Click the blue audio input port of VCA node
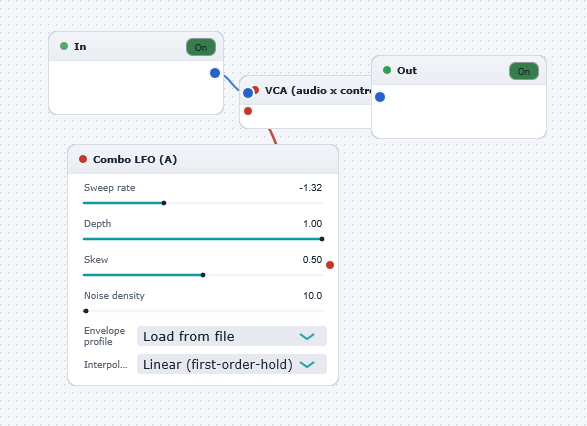 point(248,93)
